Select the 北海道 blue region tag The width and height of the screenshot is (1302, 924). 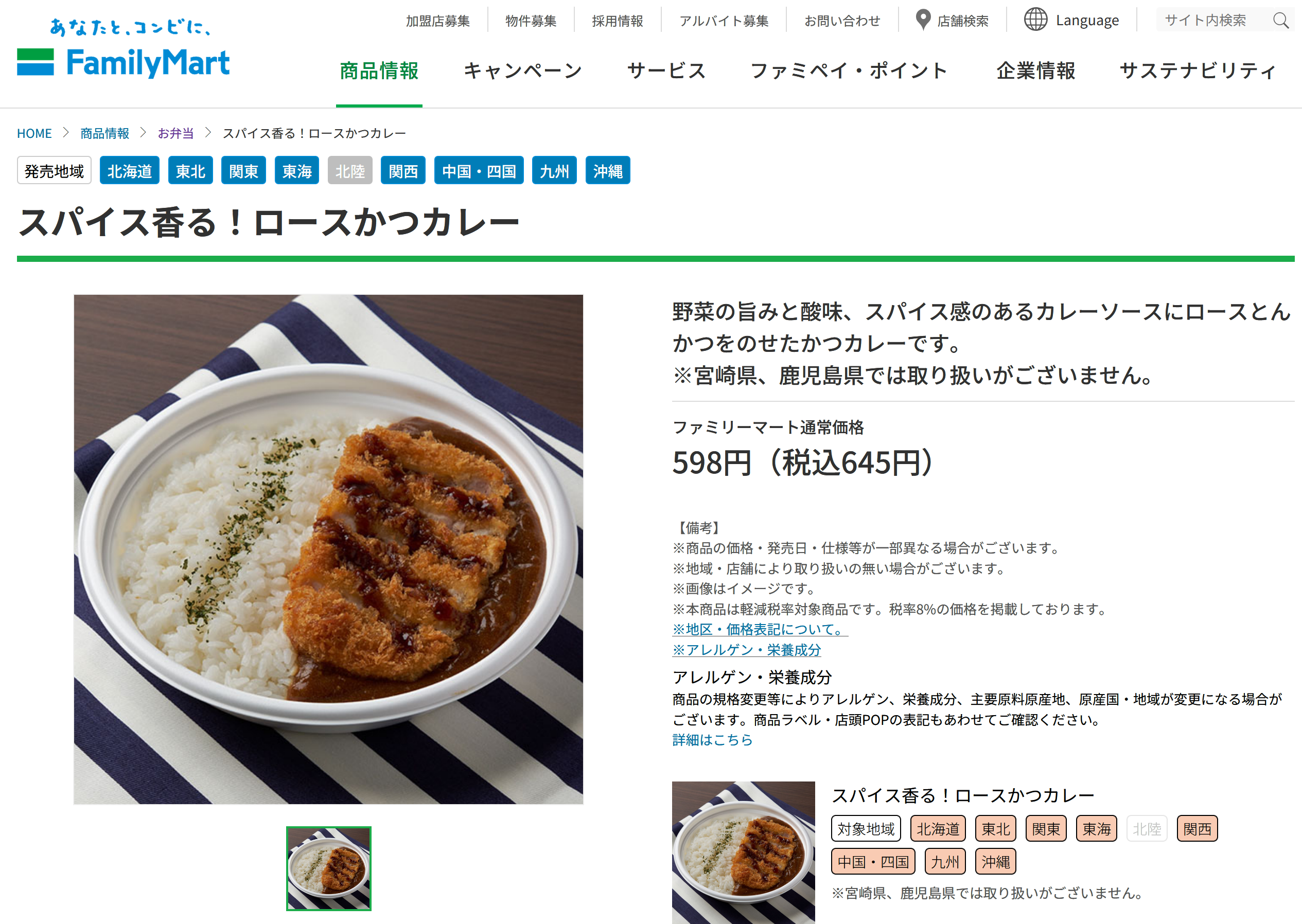pos(130,171)
